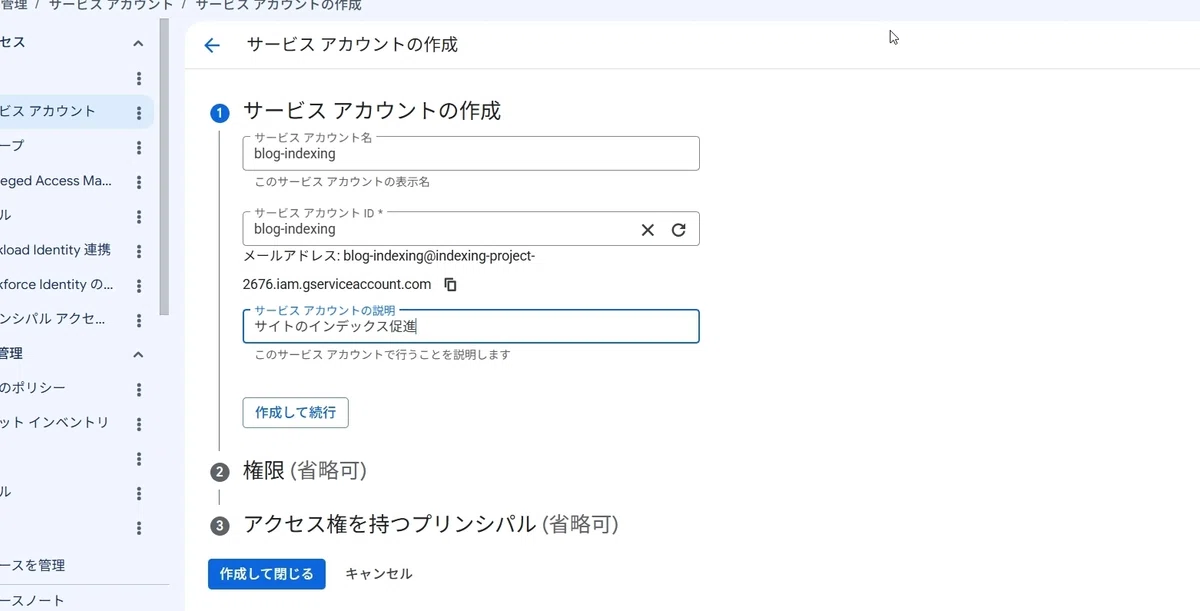Copy the service account email address
Image resolution: width=1200 pixels, height=611 pixels.
(450, 284)
